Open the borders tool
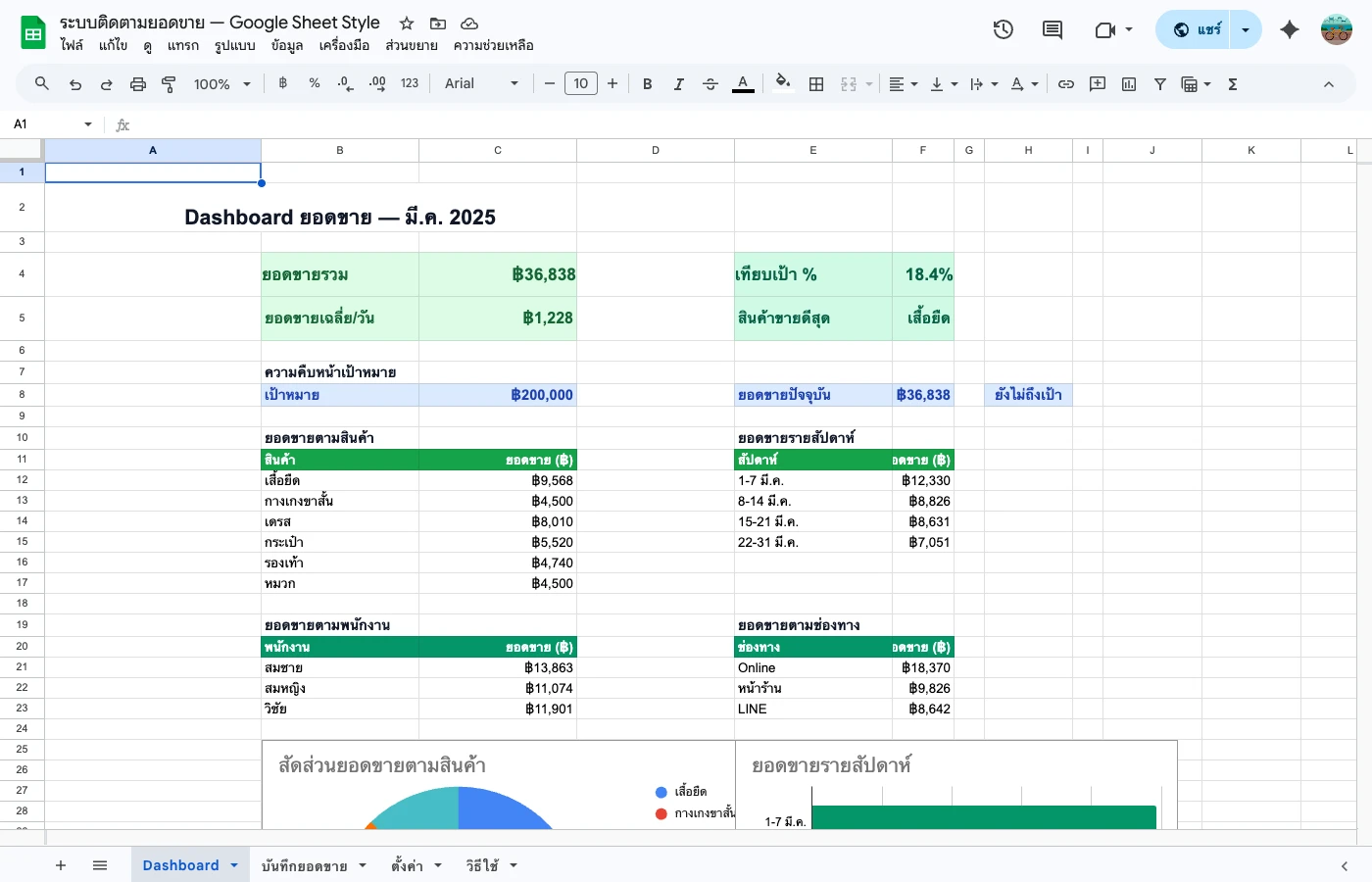 click(x=815, y=83)
